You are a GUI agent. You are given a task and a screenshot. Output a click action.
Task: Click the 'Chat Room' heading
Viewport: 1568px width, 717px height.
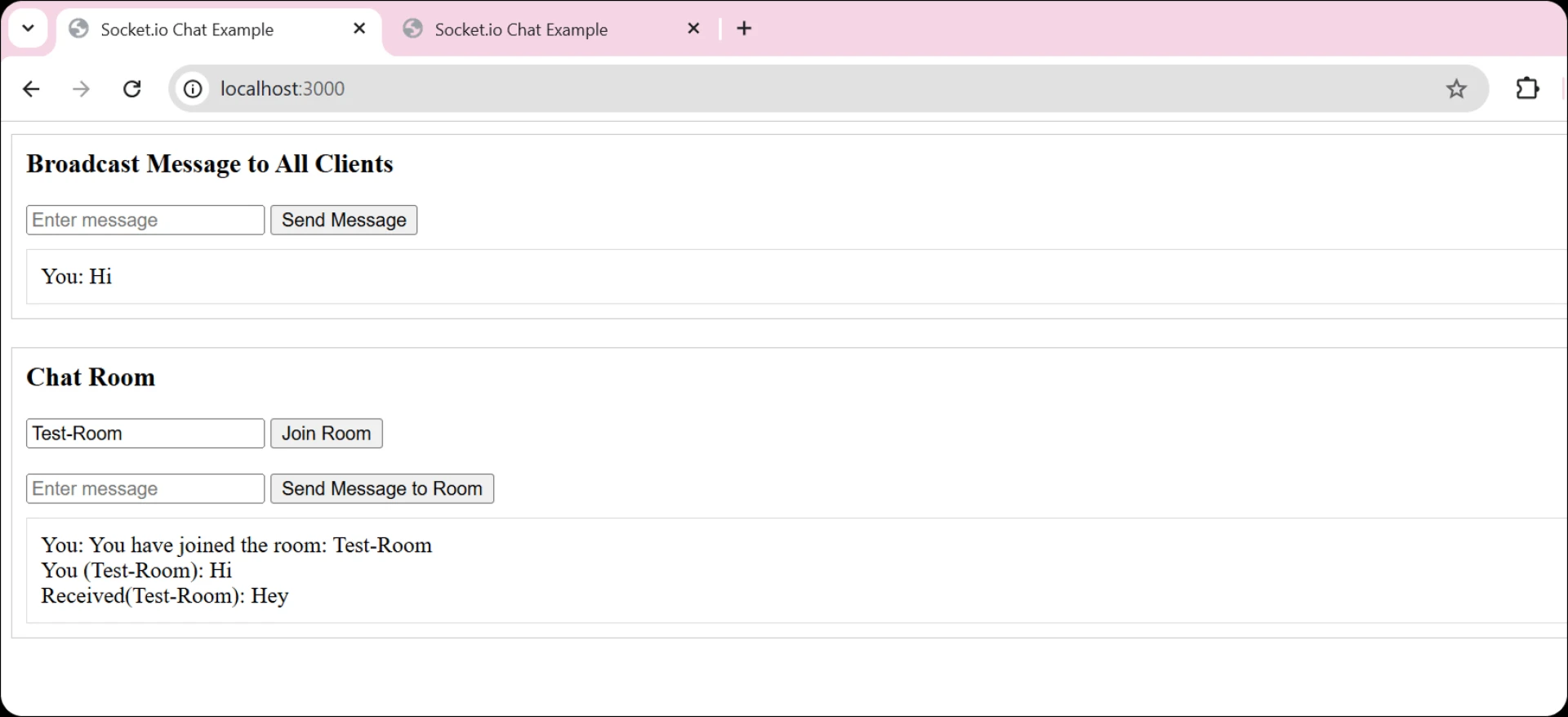[x=91, y=377]
